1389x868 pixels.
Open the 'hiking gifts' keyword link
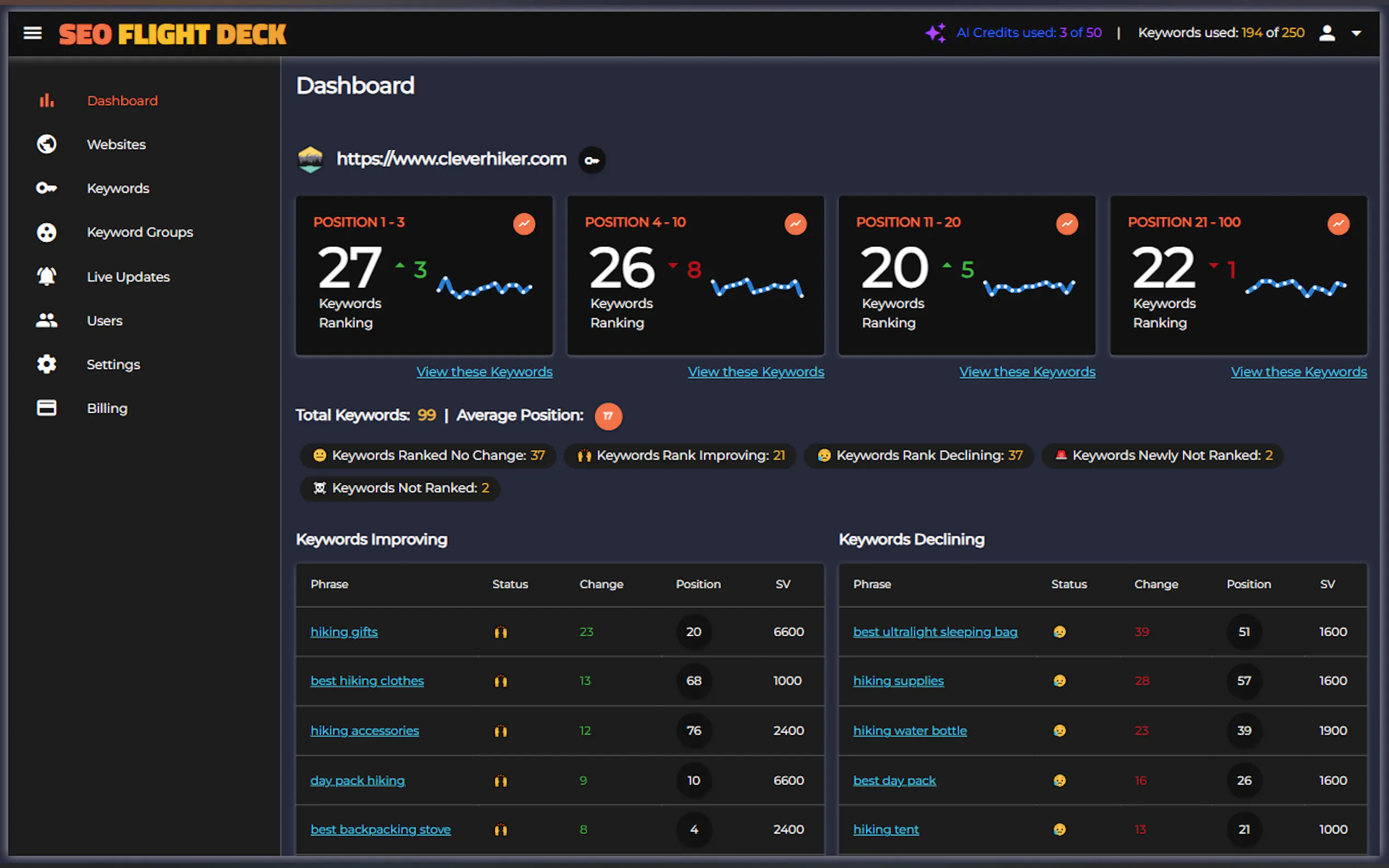coord(344,632)
